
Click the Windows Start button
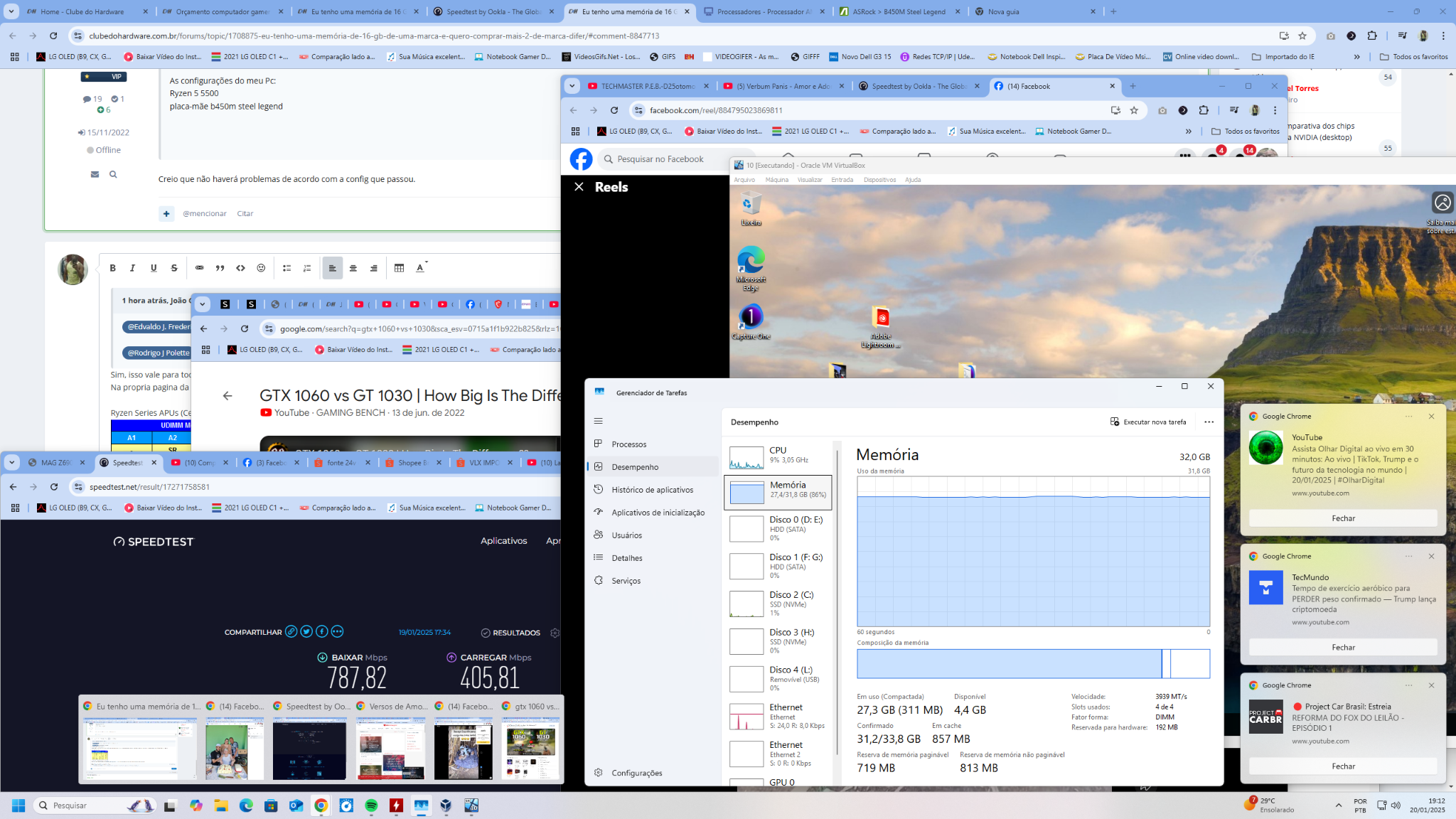[x=18, y=805]
